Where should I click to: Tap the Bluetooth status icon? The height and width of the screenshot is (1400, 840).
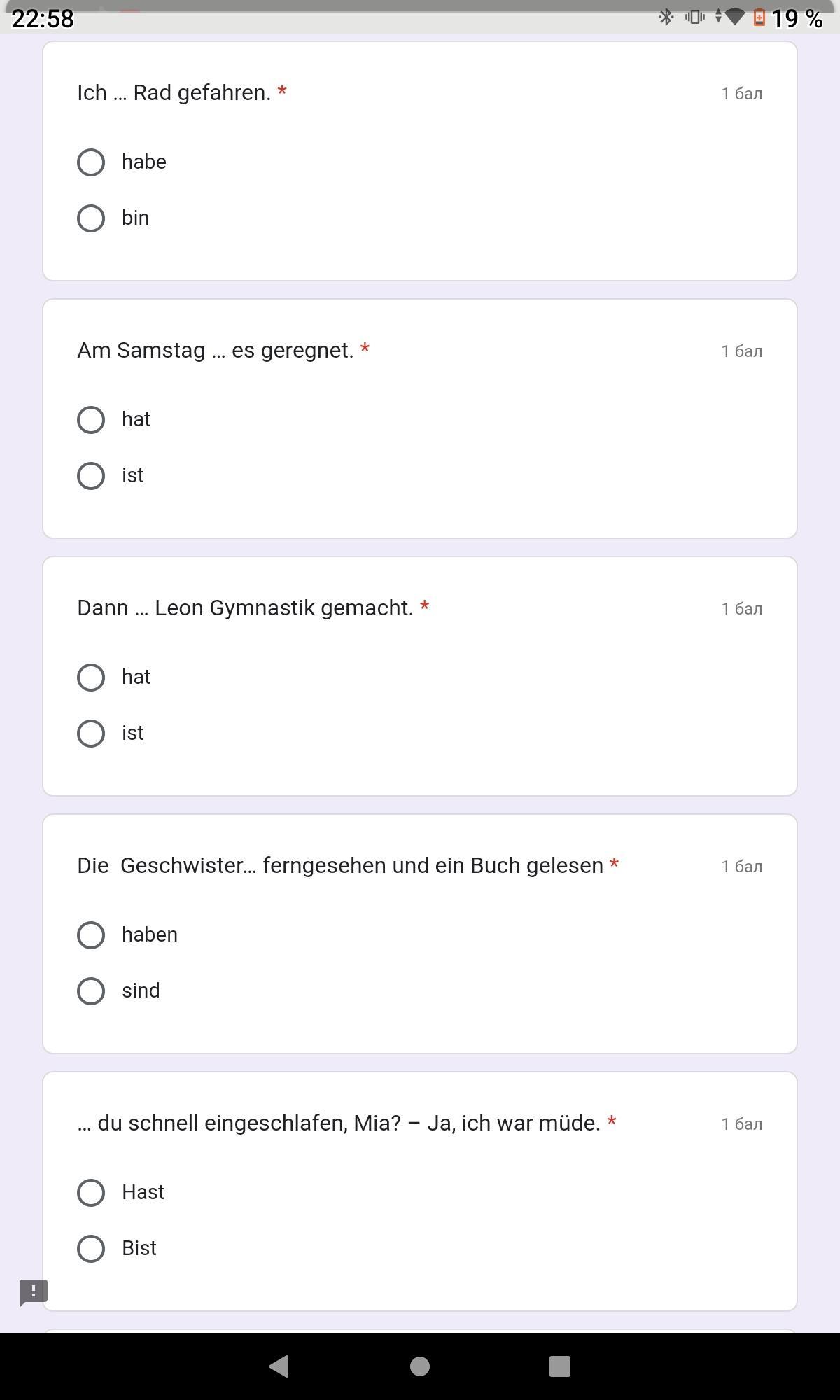coord(666,17)
